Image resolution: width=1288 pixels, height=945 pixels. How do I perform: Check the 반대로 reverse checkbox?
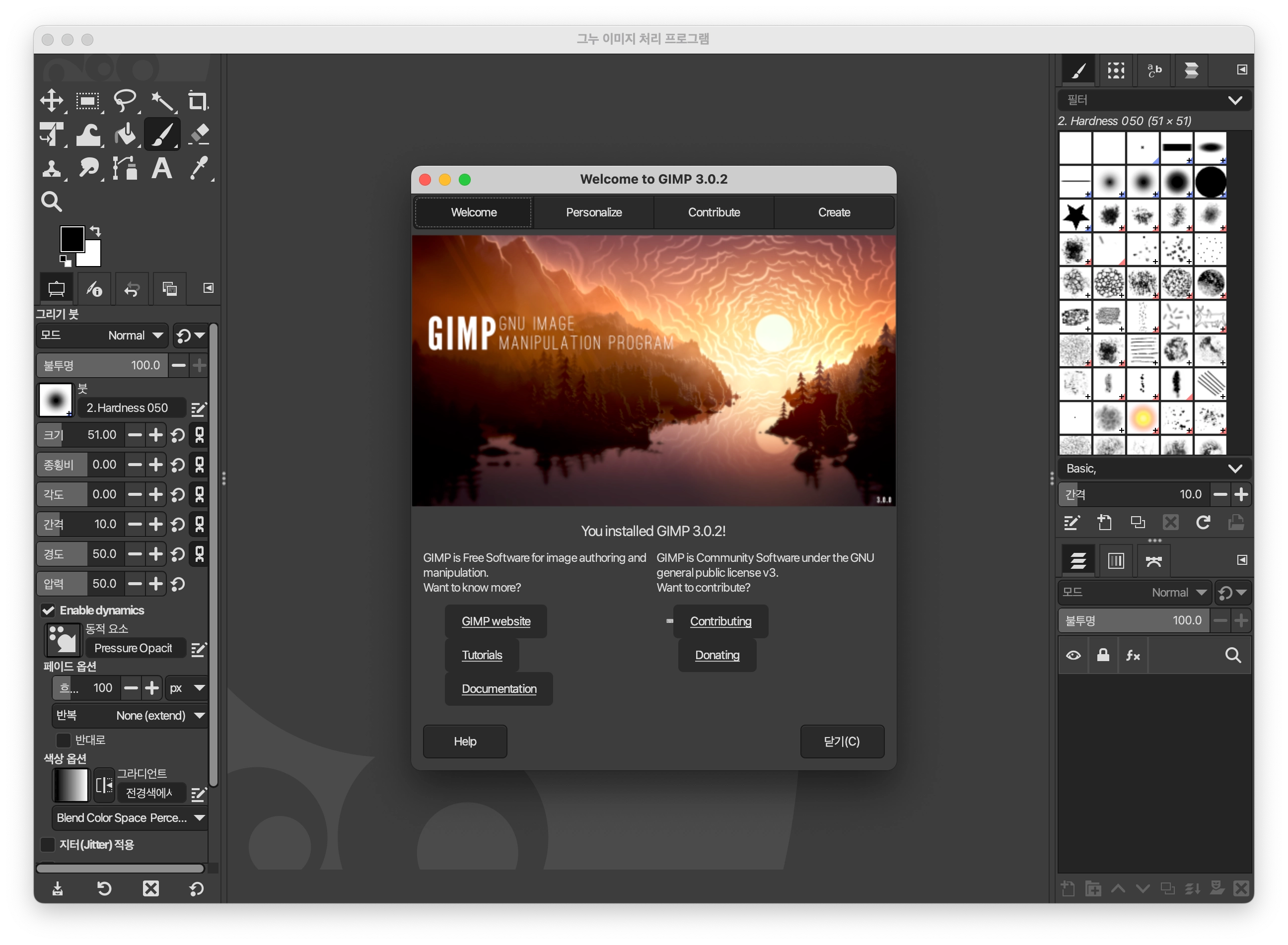click(63, 740)
